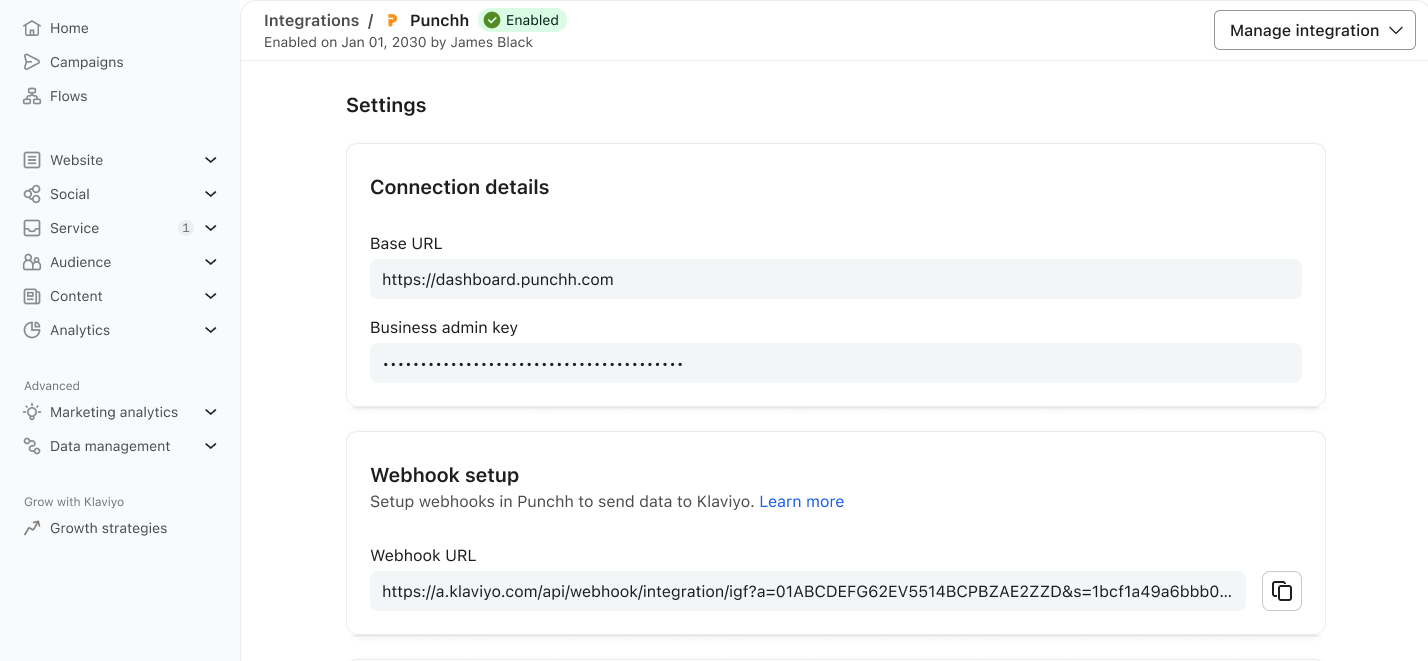Click the Advanced section label
Screen dimensions: 1428x661
point(52,386)
